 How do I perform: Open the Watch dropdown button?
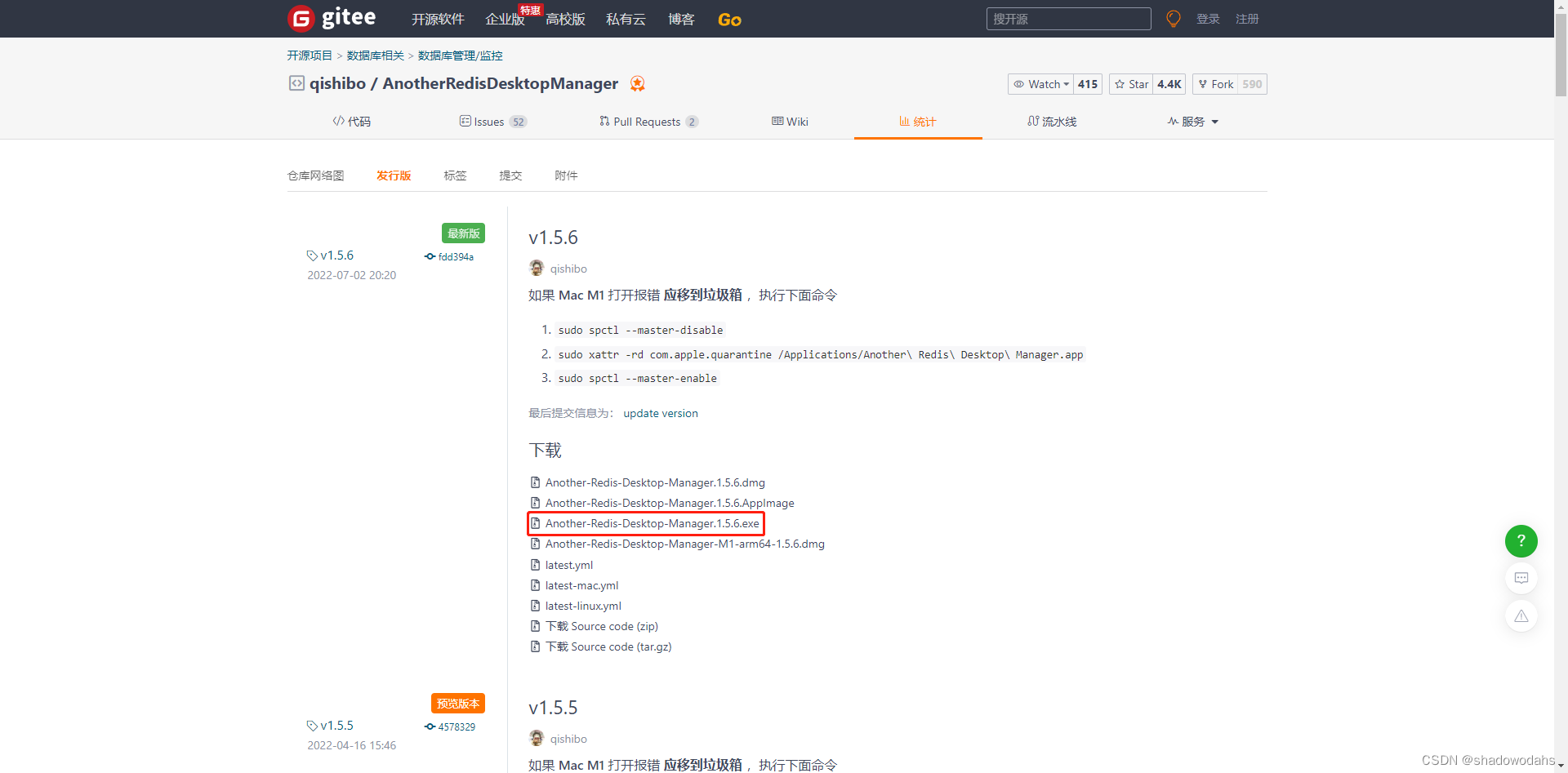click(x=1041, y=84)
